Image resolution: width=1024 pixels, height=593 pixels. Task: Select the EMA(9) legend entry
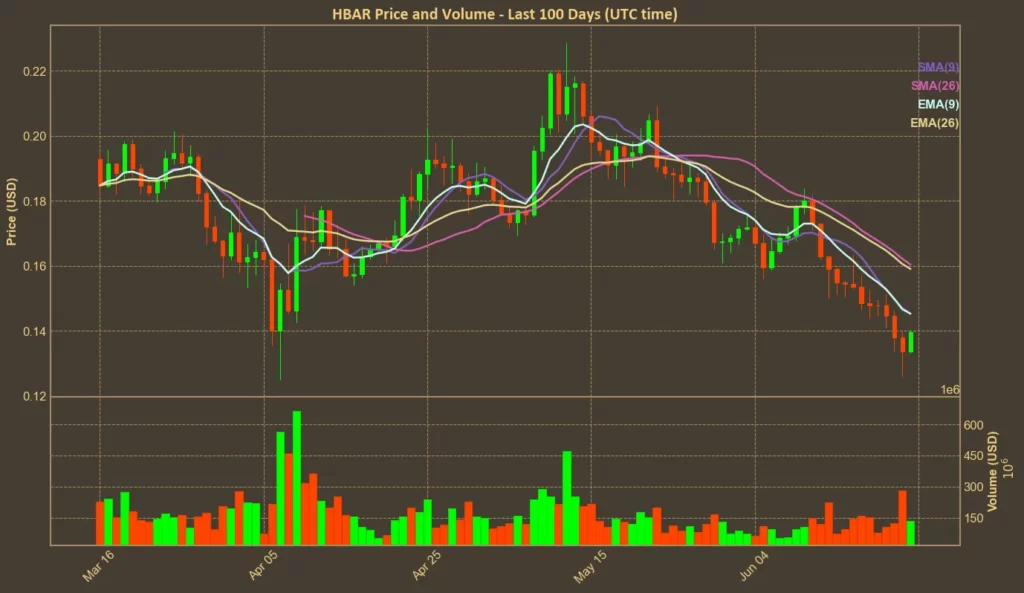coord(938,104)
